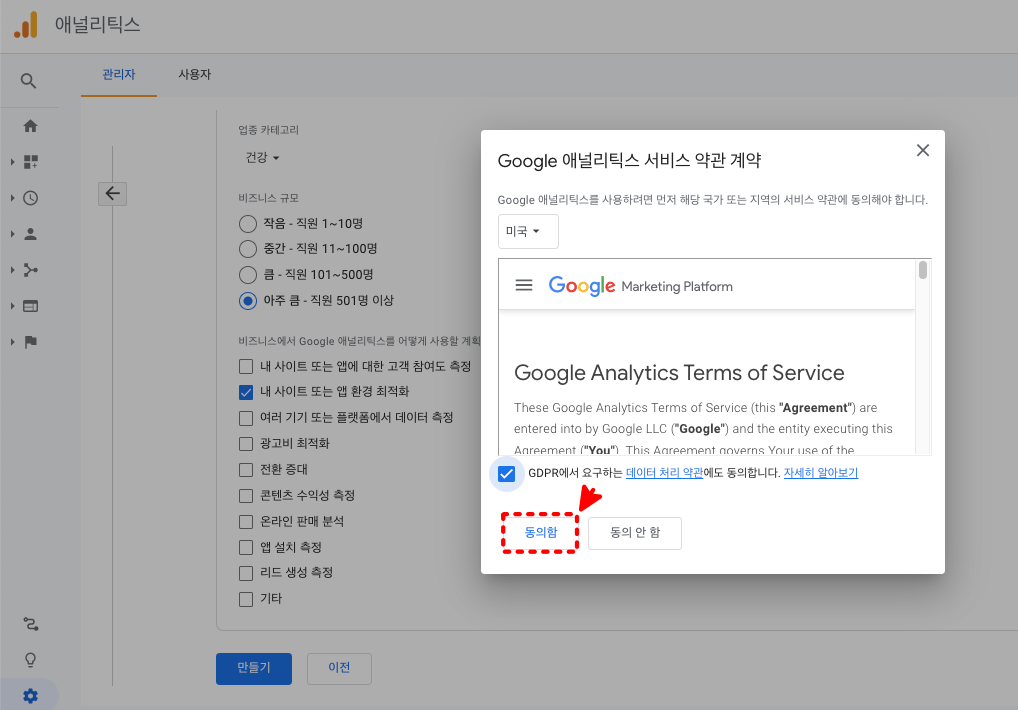Image resolution: width=1018 pixels, height=710 pixels.
Task: Click the user/audience icon in the sidebar
Action: pyautogui.click(x=30, y=233)
